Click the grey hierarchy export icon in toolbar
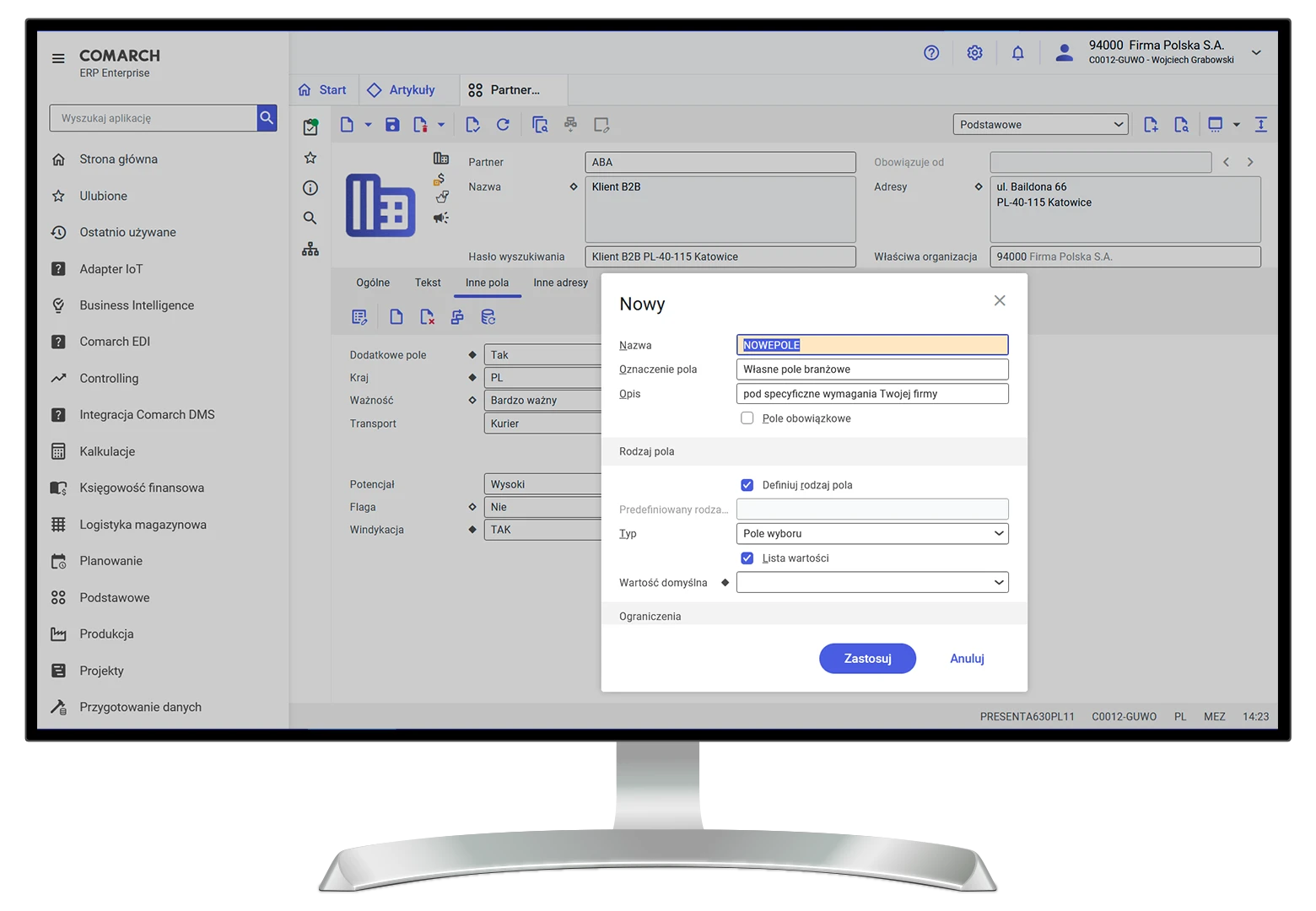 pos(571,124)
